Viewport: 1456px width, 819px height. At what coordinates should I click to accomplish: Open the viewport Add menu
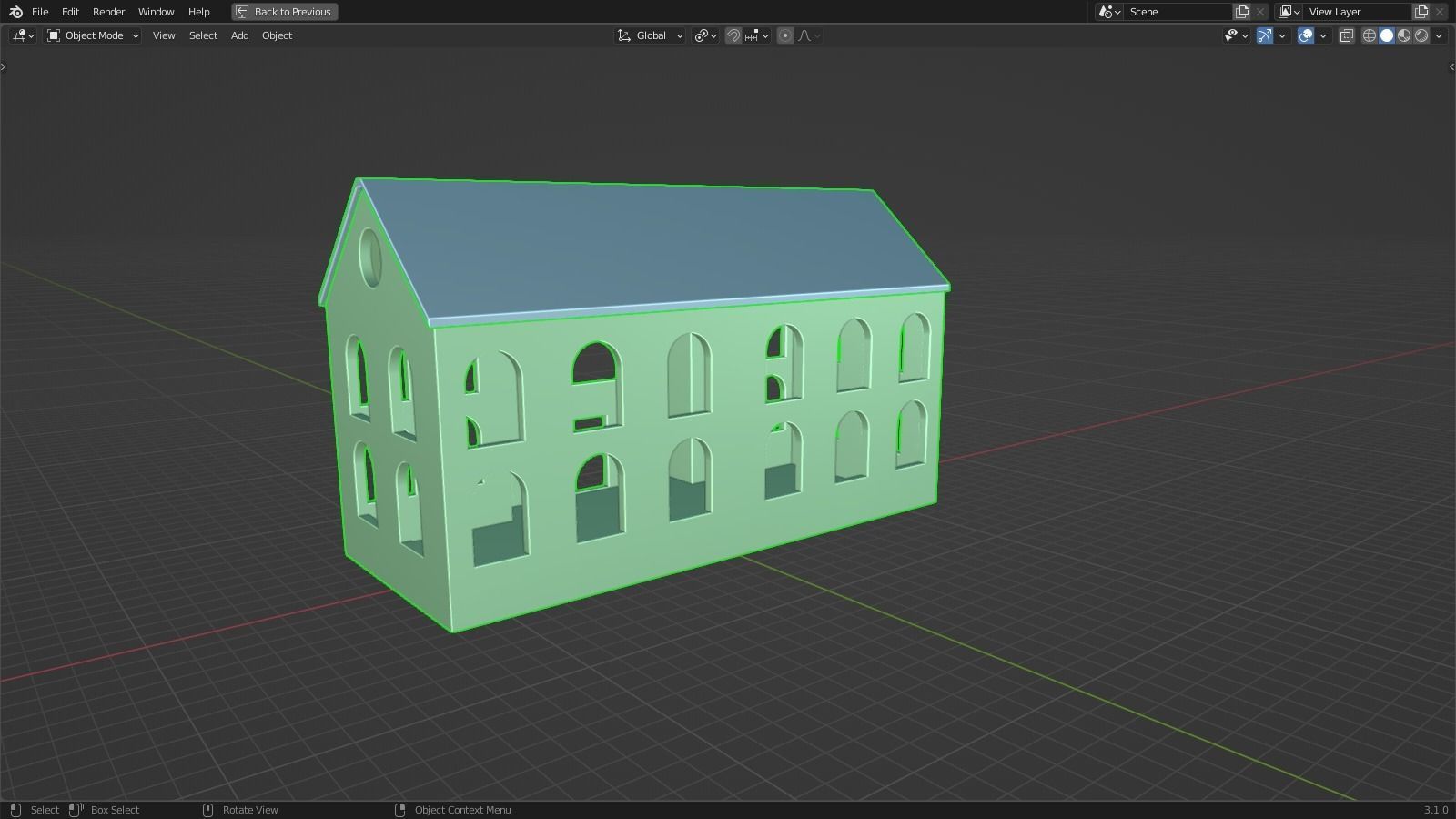click(x=239, y=35)
